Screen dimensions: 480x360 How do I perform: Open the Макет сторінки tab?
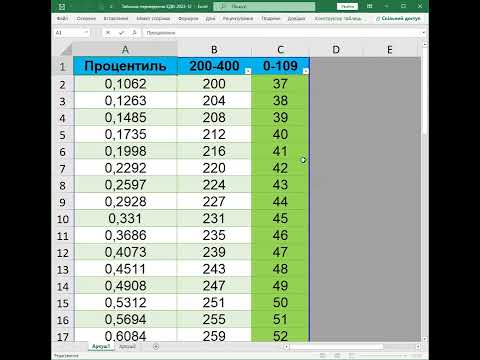tap(153, 19)
